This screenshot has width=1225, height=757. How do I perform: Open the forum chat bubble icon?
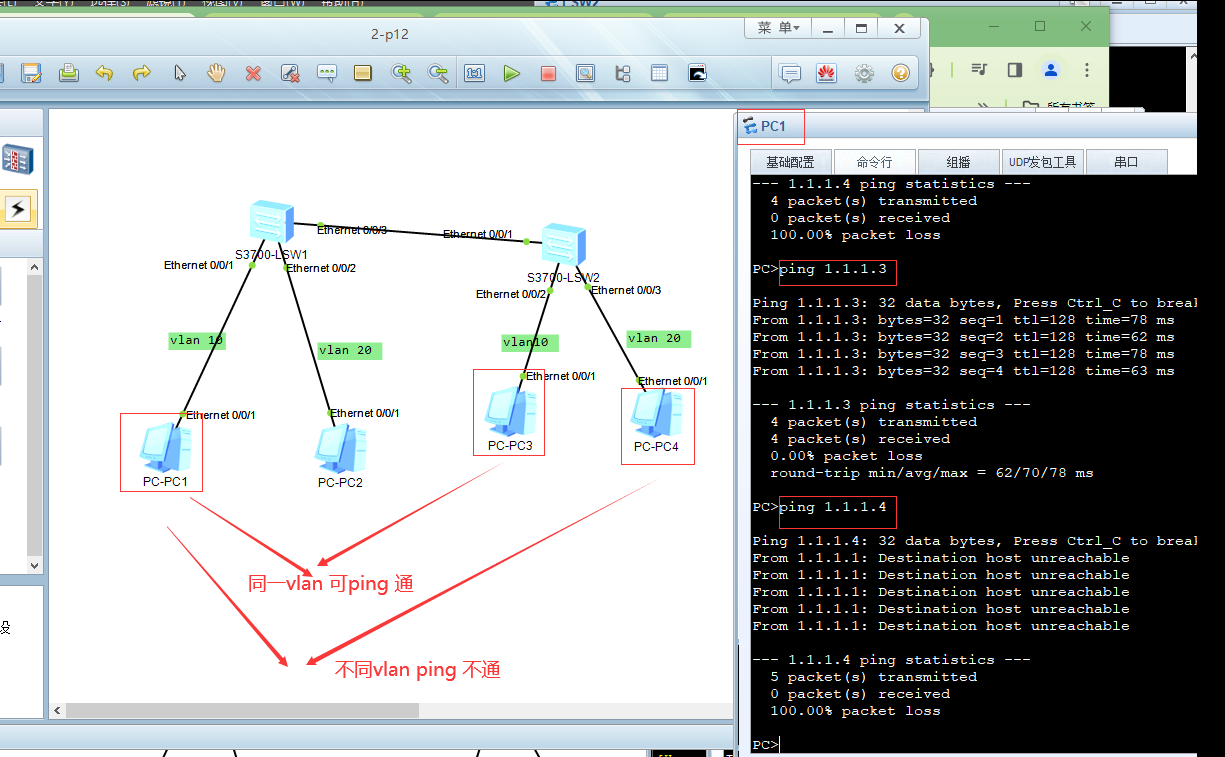click(791, 73)
